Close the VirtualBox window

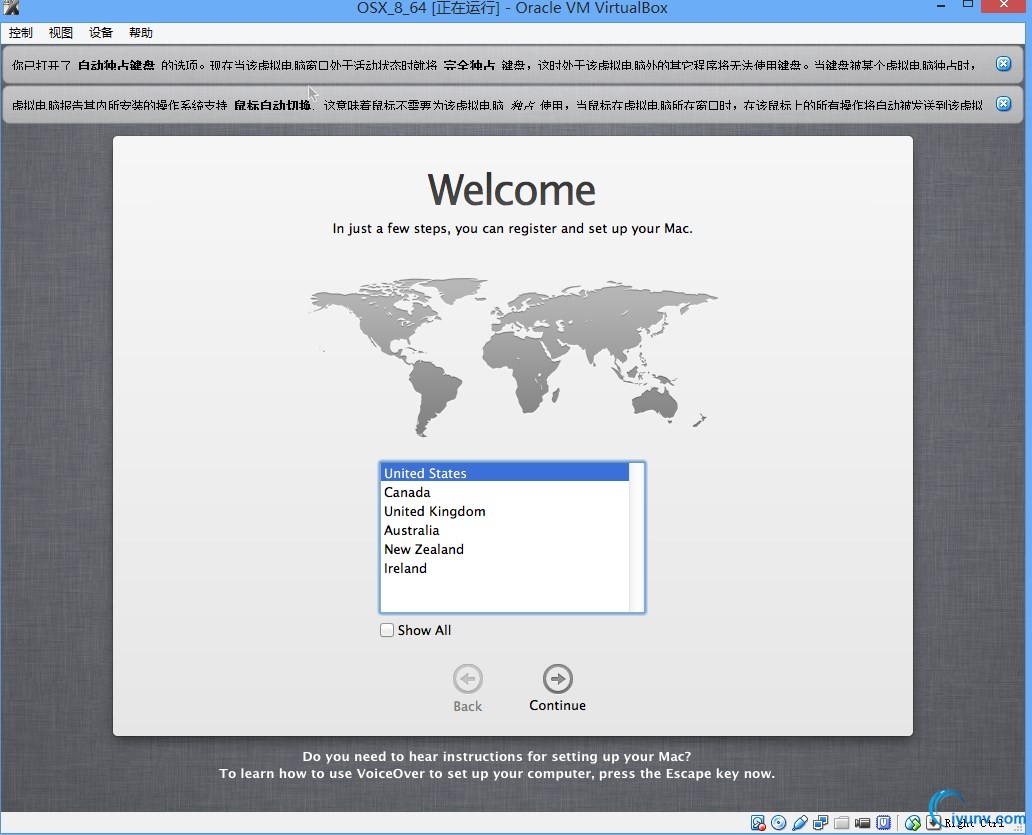point(1004,5)
